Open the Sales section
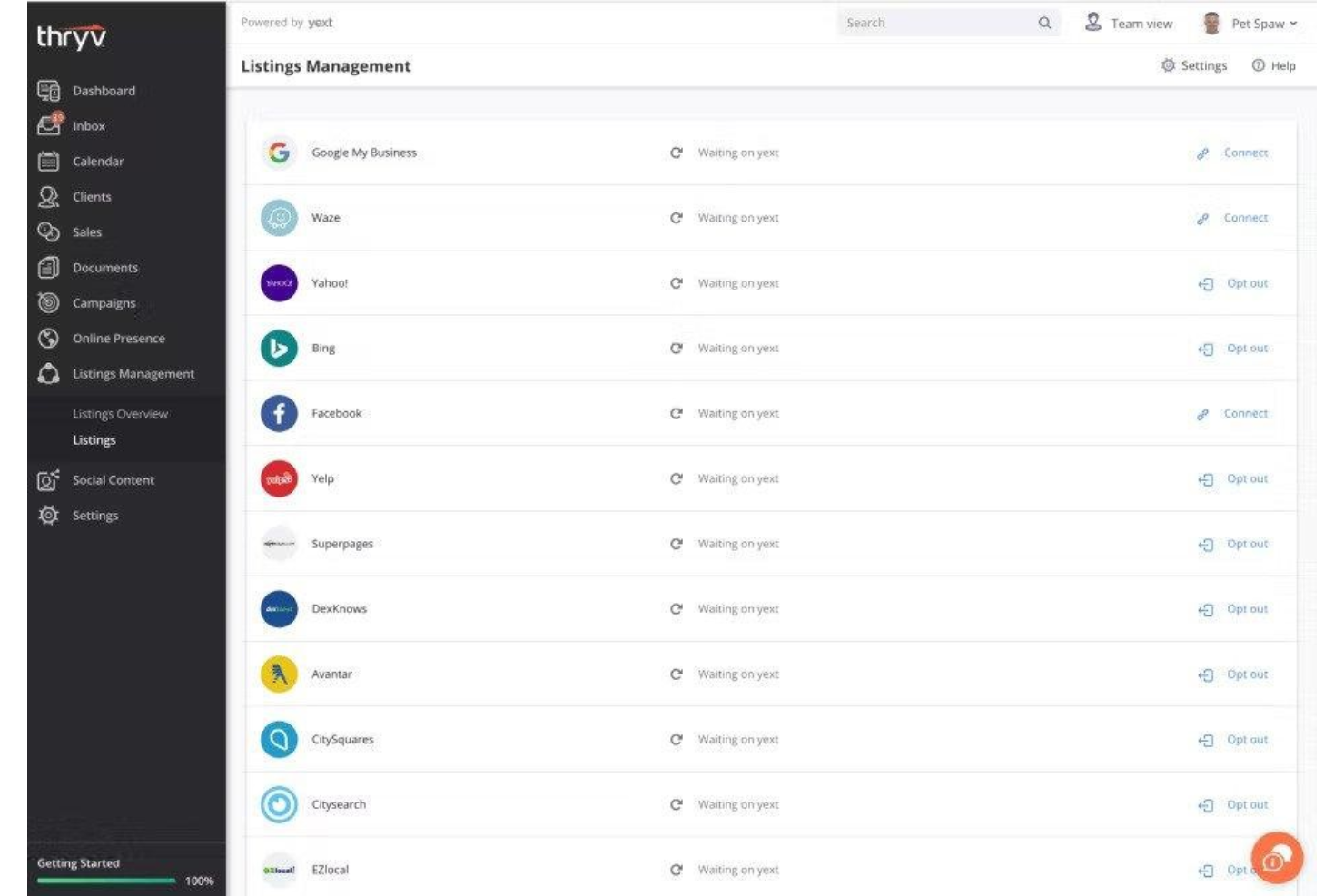Viewport: 1344px width, 896px height. tap(87, 232)
